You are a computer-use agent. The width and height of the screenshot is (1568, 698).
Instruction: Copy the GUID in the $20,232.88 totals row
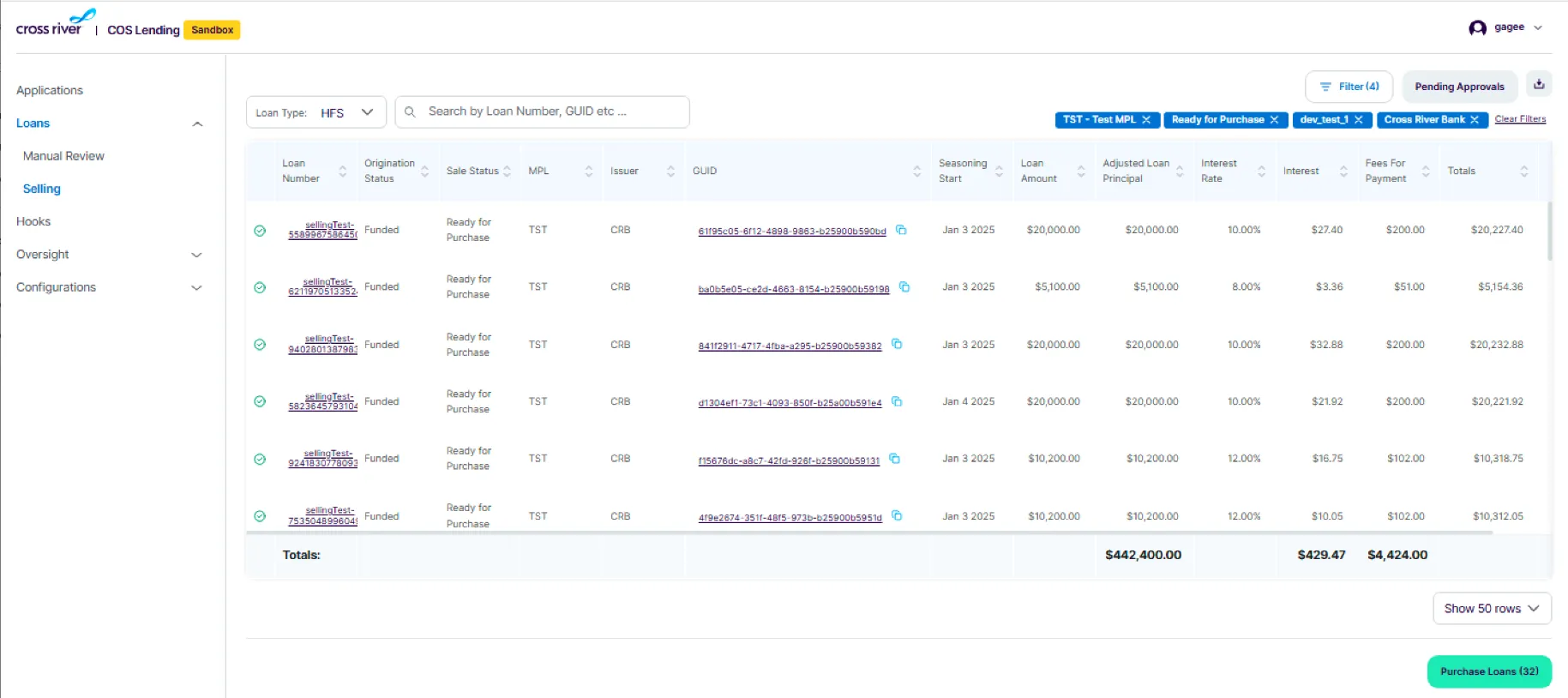point(897,344)
